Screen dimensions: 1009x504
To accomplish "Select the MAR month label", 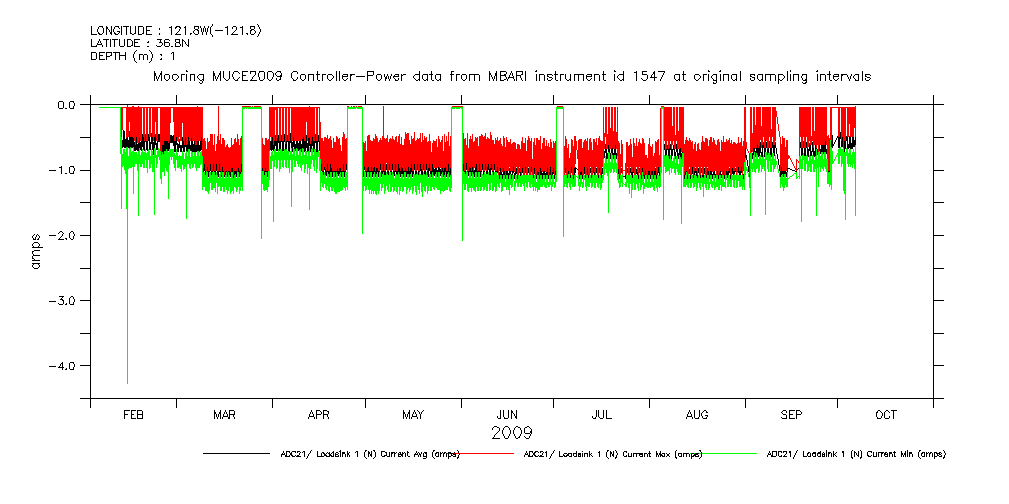I will click(x=224, y=414).
